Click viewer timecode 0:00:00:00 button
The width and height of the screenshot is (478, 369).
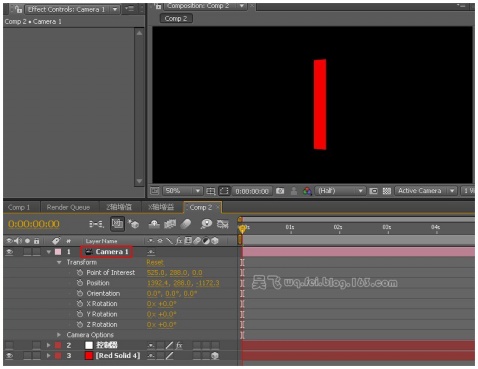(x=252, y=191)
